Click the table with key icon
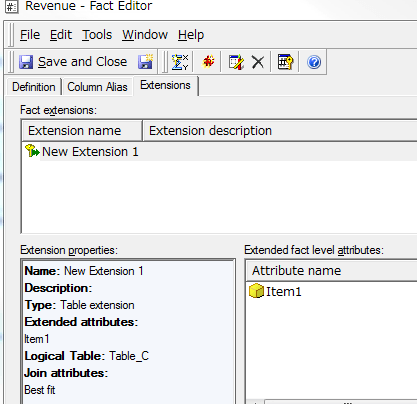 tap(285, 62)
